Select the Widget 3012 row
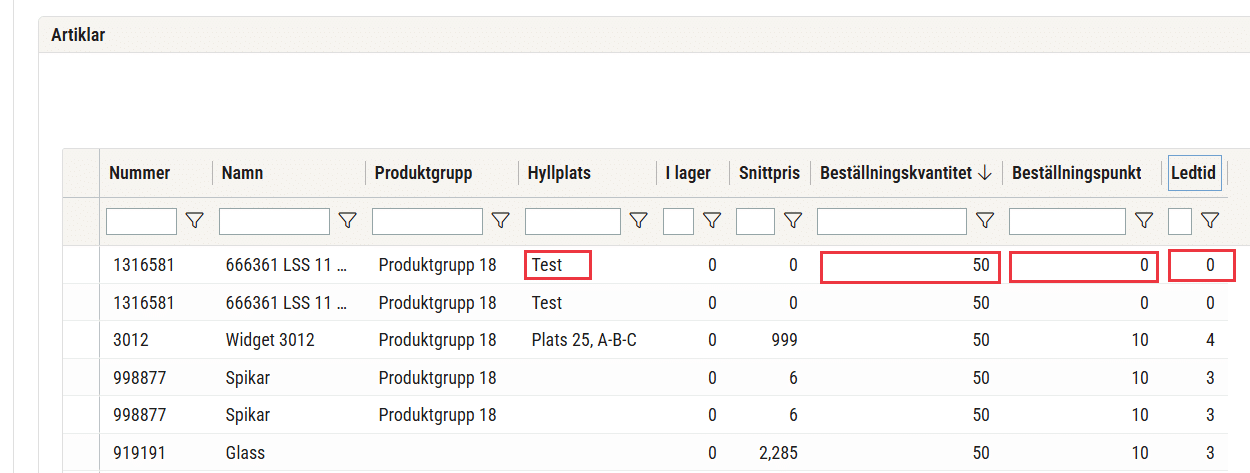1250x473 pixels. coord(656,340)
